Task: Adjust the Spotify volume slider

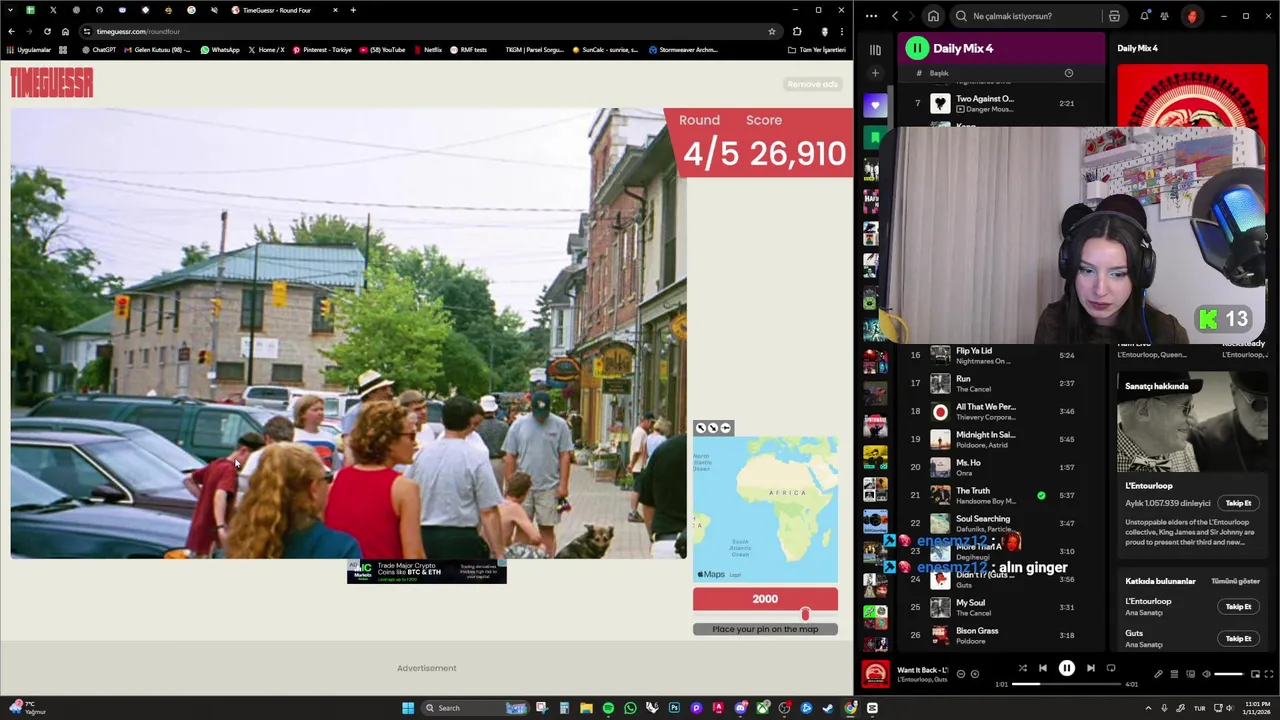Action: [1228, 674]
